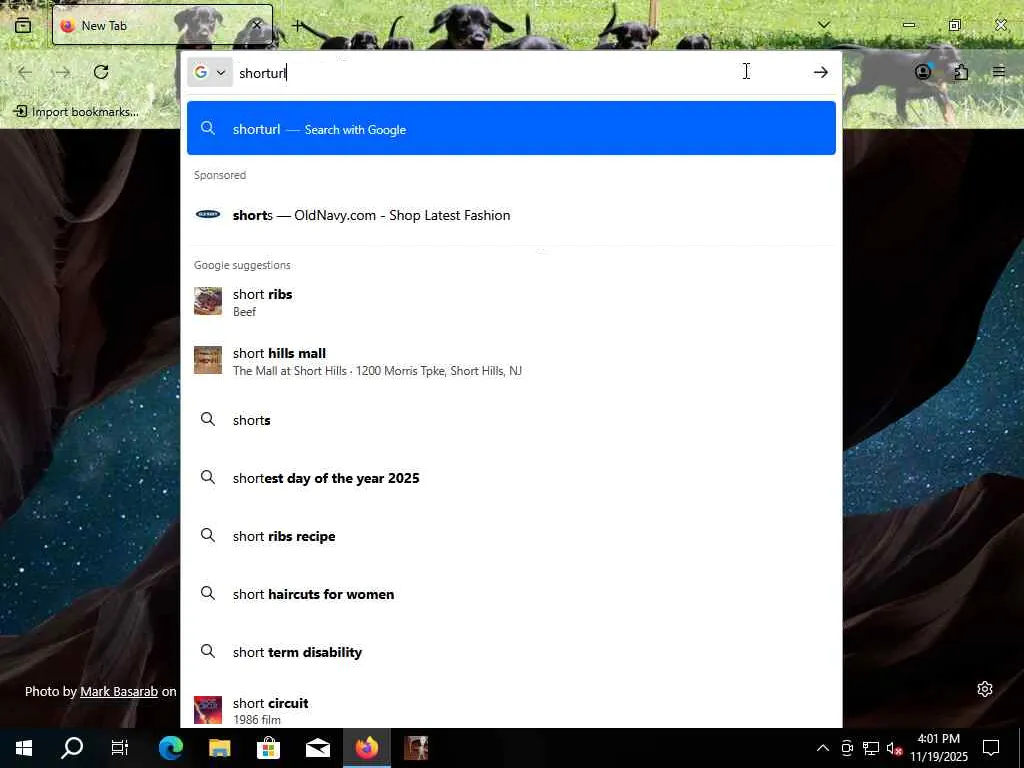
Task: Open network status tray icon
Action: (x=871, y=748)
